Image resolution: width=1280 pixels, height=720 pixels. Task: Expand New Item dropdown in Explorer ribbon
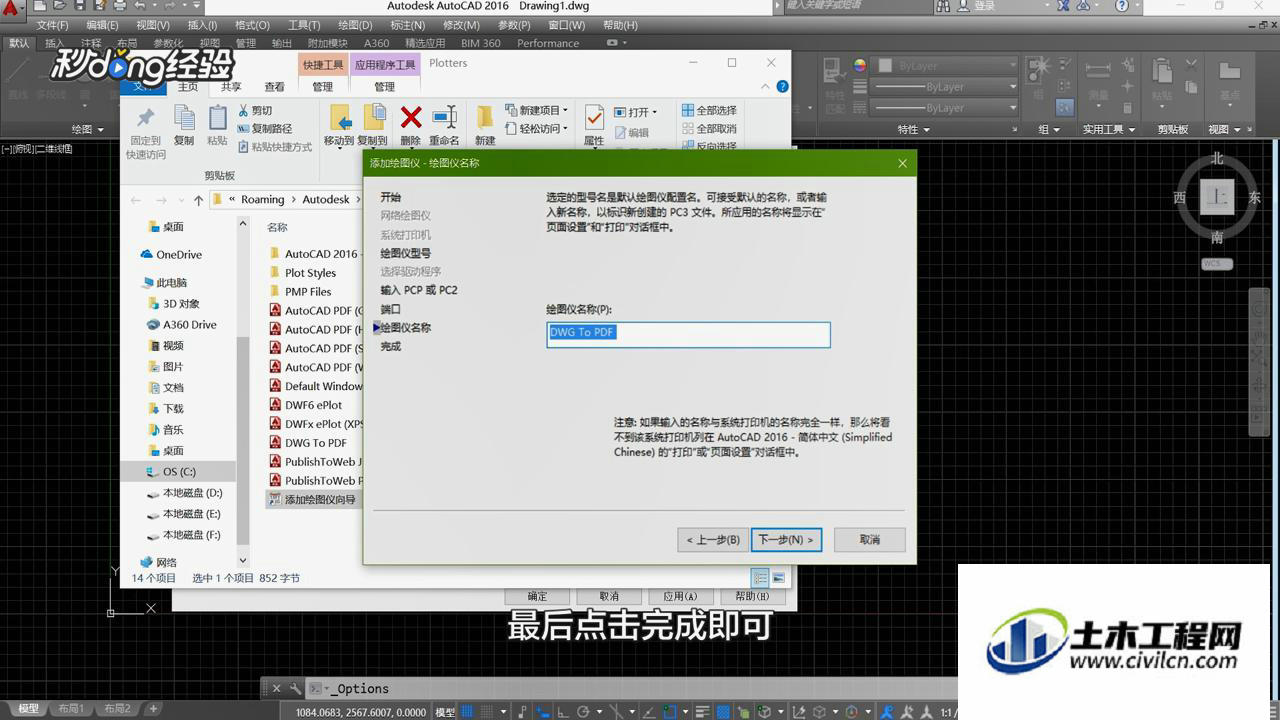tap(566, 110)
